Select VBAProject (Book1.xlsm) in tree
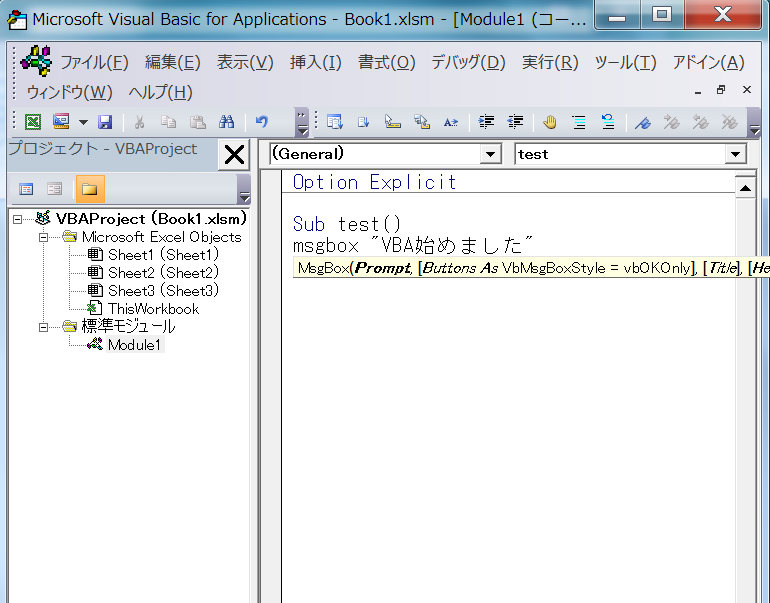Image resolution: width=770 pixels, height=603 pixels. 151,219
